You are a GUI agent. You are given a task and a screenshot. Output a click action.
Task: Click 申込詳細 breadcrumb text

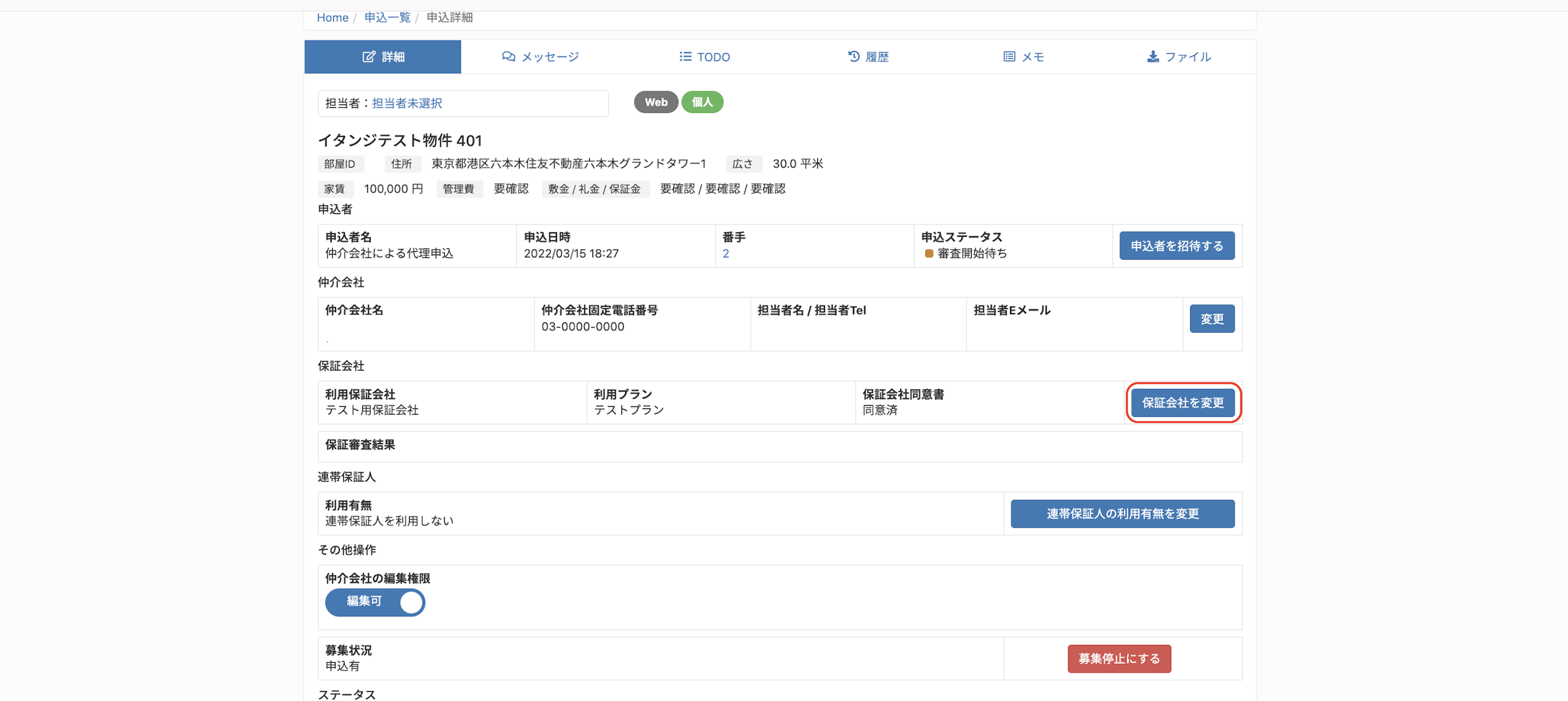449,18
